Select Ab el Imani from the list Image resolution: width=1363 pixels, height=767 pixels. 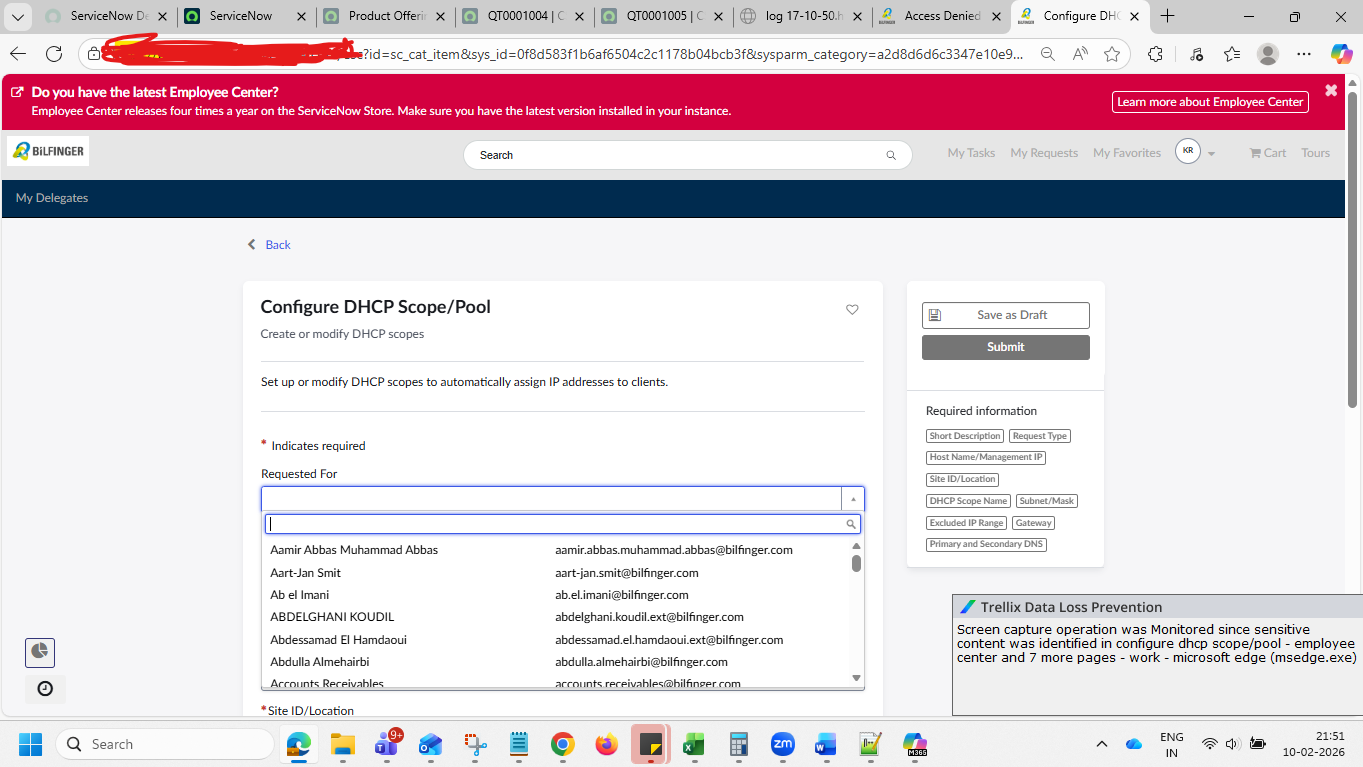pos(556,595)
